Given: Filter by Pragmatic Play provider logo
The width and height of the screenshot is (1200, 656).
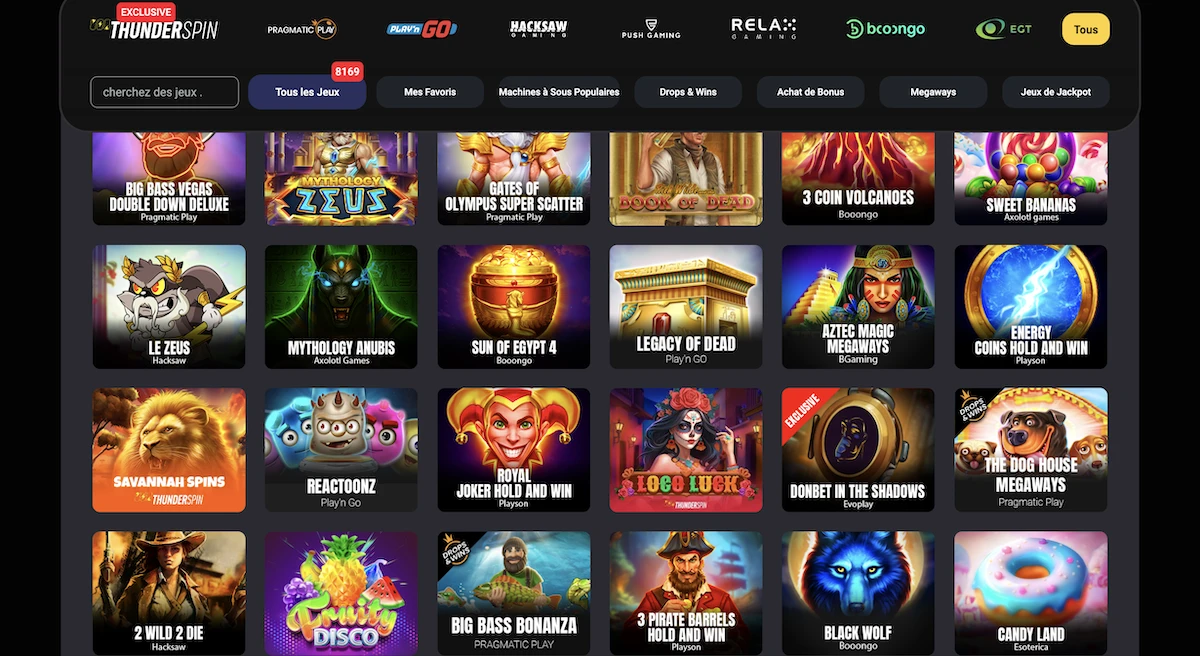Looking at the screenshot, I should click(x=301, y=29).
